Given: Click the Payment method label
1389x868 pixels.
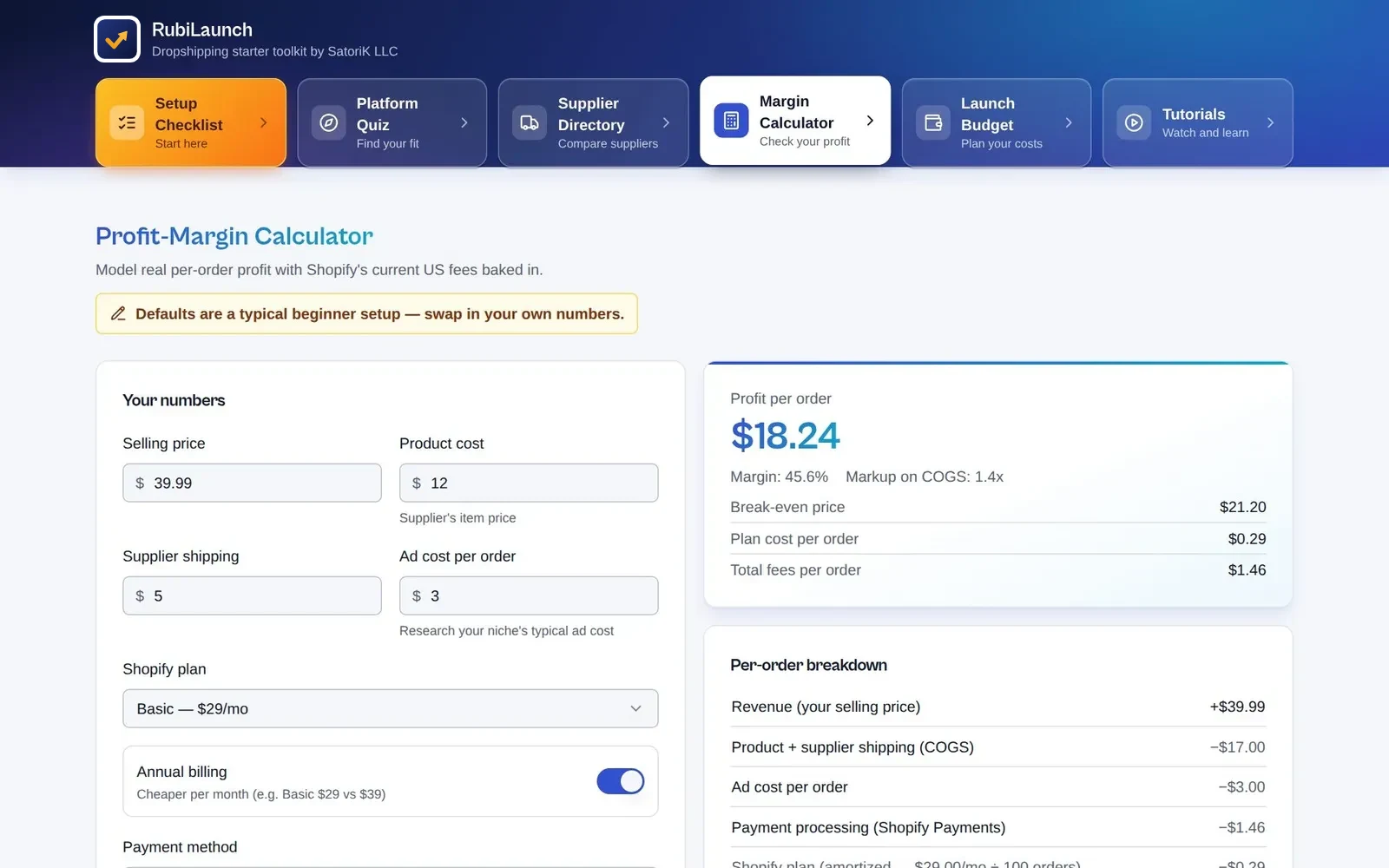Looking at the screenshot, I should coord(180,847).
